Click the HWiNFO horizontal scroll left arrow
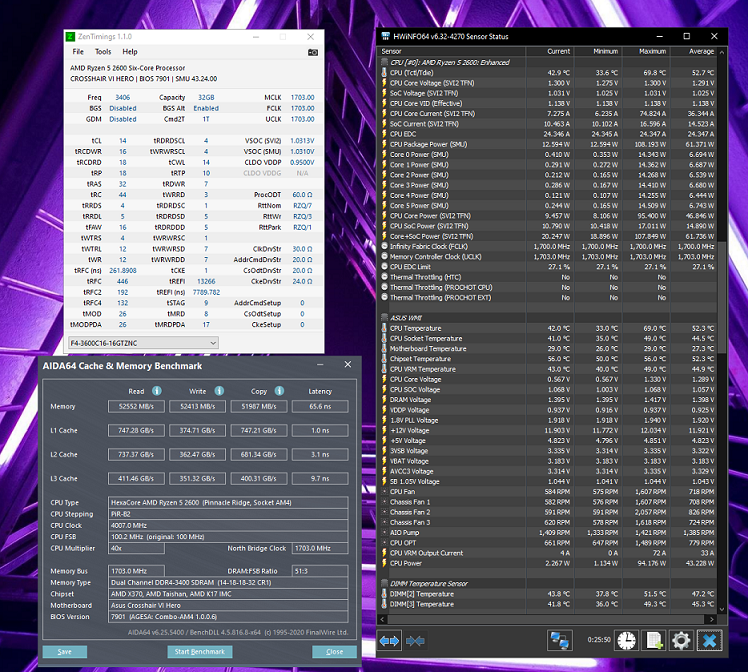 point(382,619)
